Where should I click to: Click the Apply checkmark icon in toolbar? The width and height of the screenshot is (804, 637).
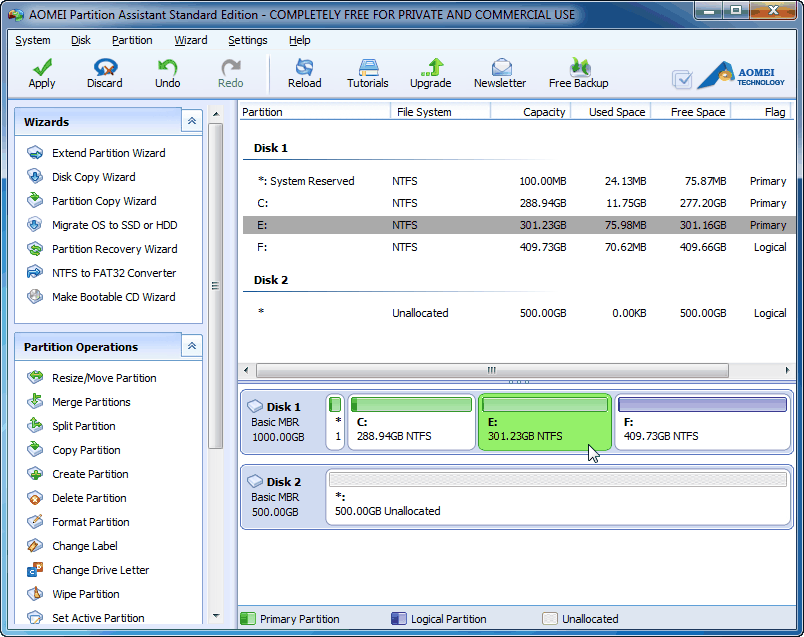point(42,68)
